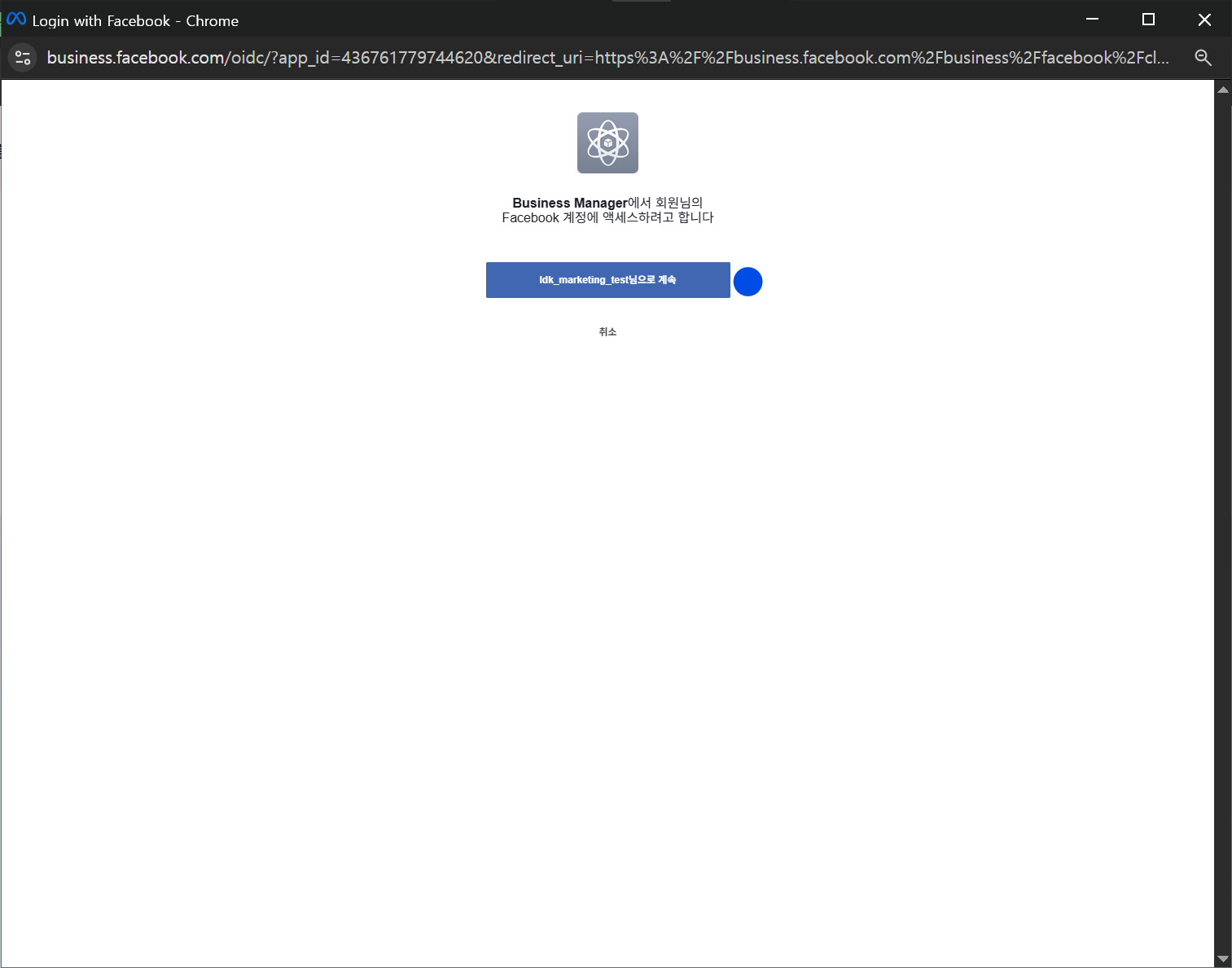
Task: Select the URL in the address bar
Action: pos(607,58)
